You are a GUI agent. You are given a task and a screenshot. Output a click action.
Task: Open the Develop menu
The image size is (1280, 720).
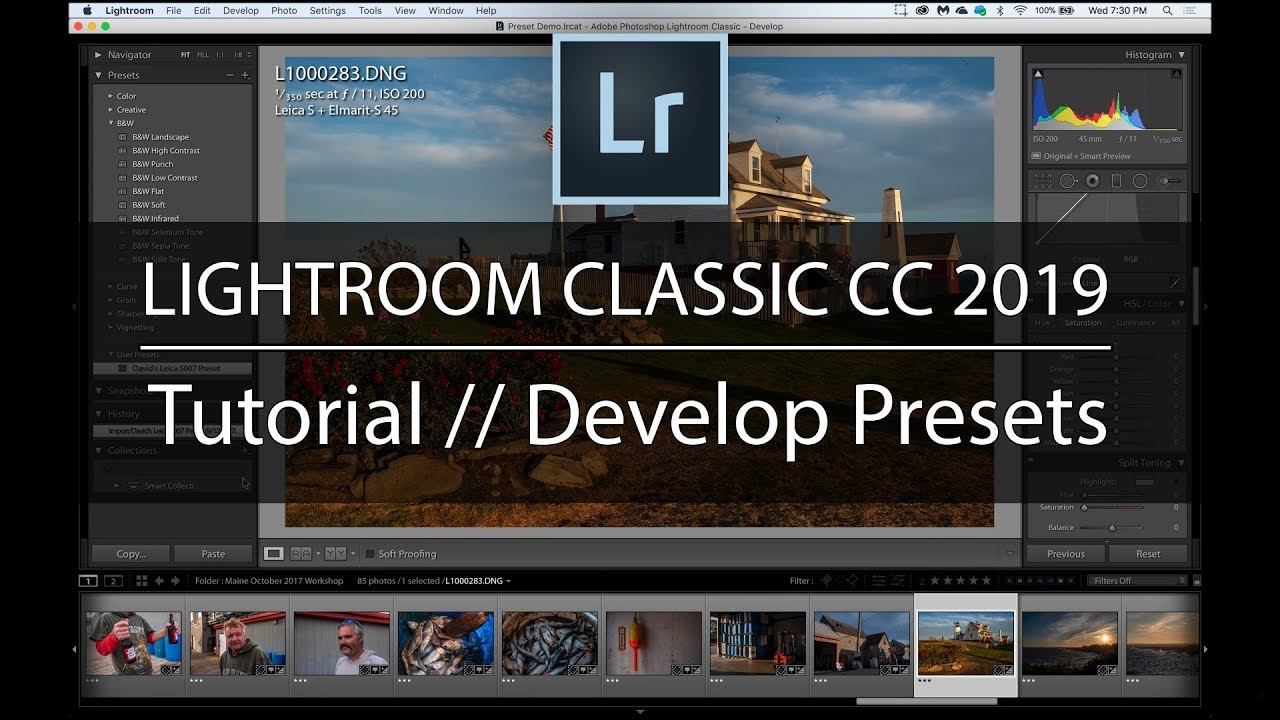(x=240, y=10)
